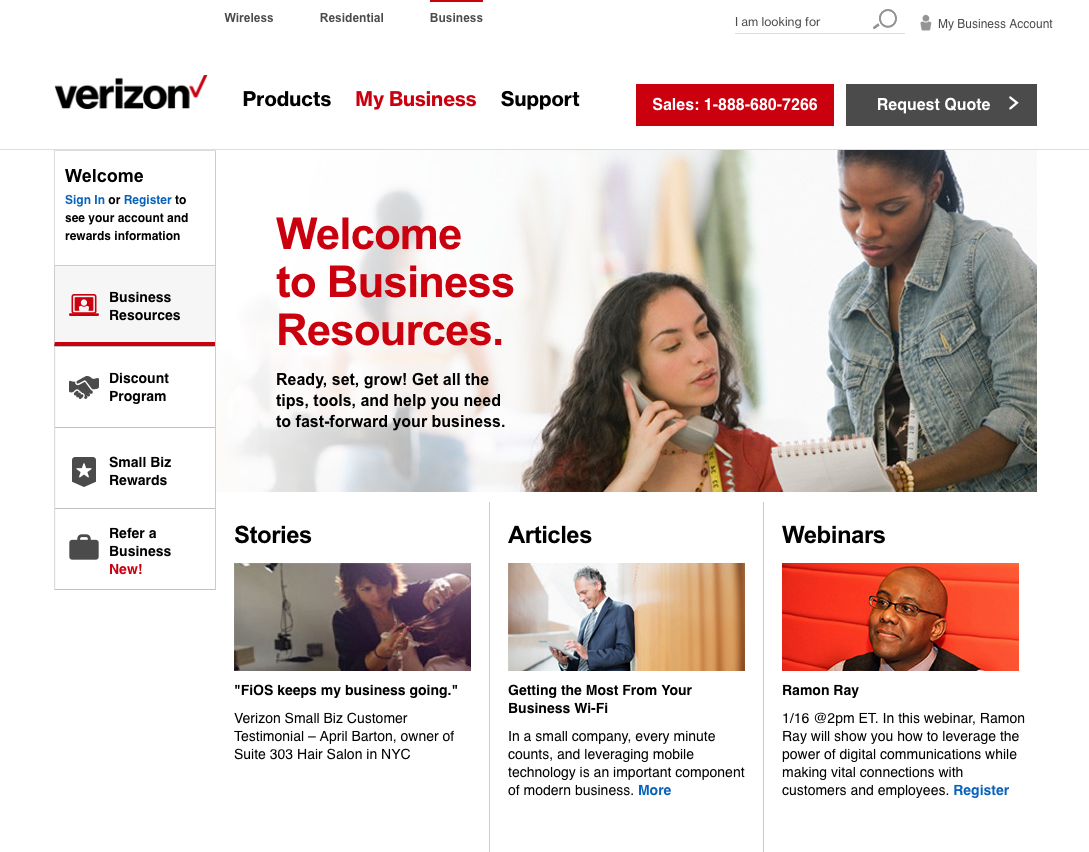Click the Register link for Ramon Ray webinar
Image resolution: width=1089 pixels, height=852 pixels.
981,790
